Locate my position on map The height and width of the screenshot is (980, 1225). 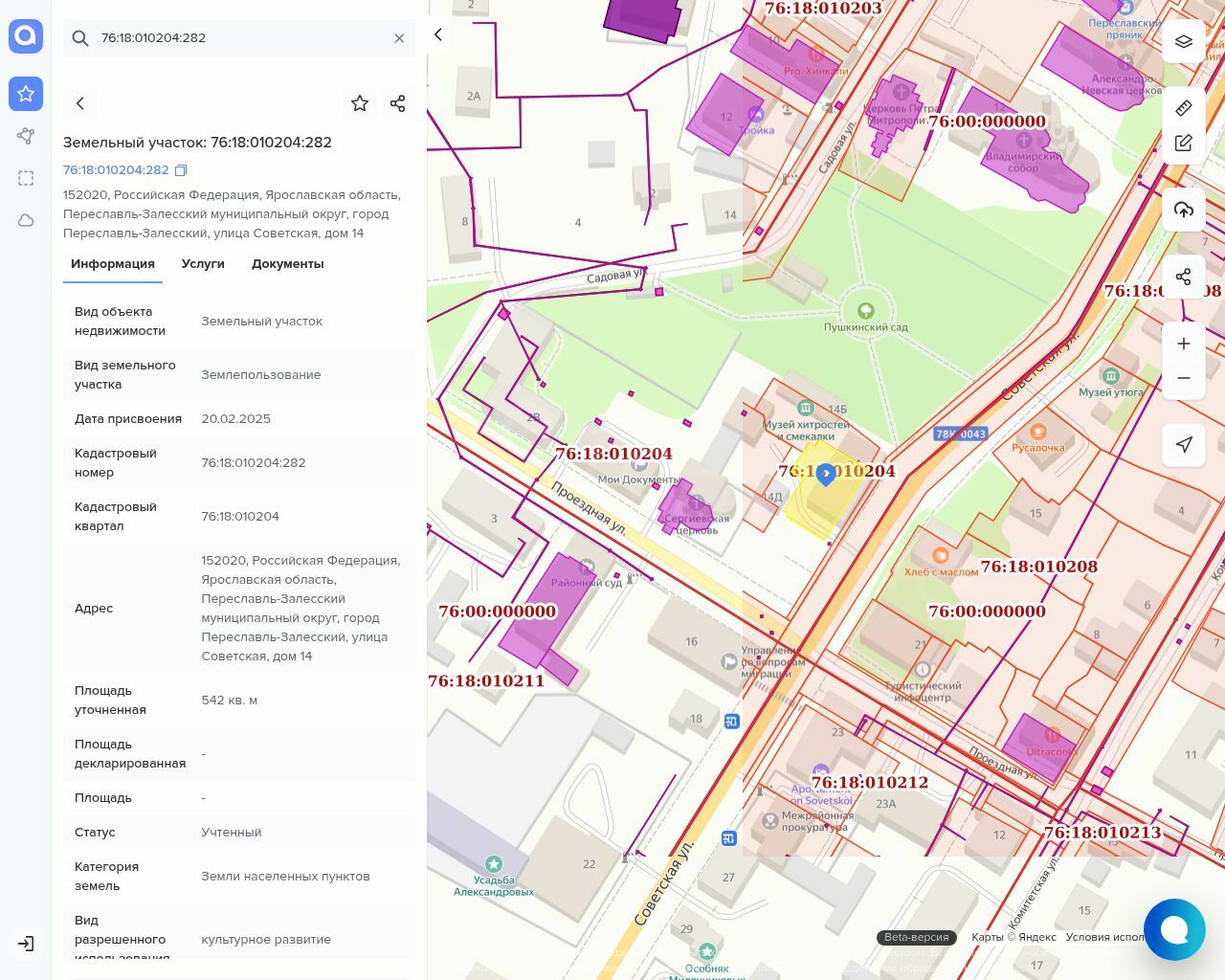(1184, 444)
